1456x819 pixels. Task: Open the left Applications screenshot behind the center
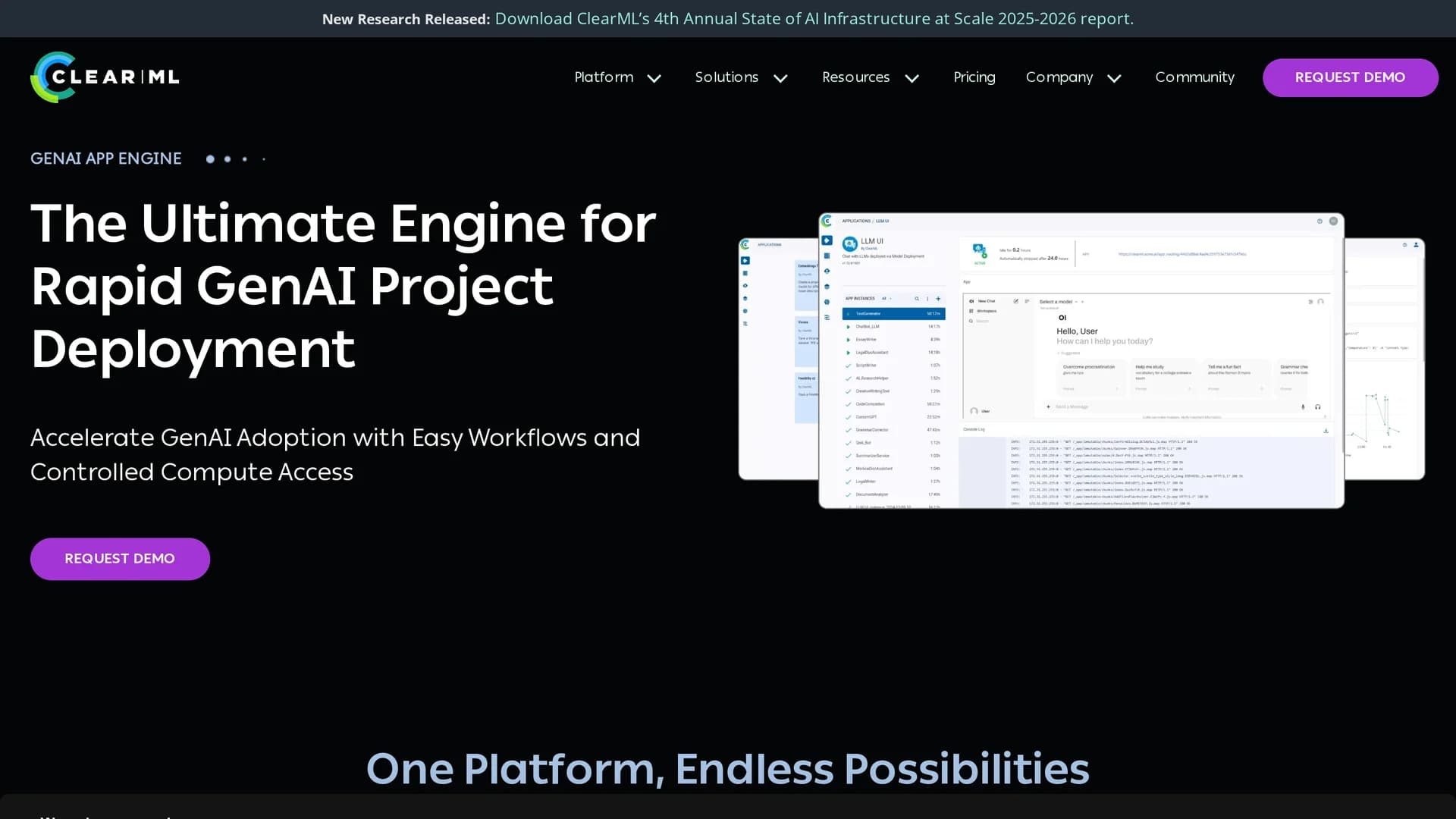(779, 359)
